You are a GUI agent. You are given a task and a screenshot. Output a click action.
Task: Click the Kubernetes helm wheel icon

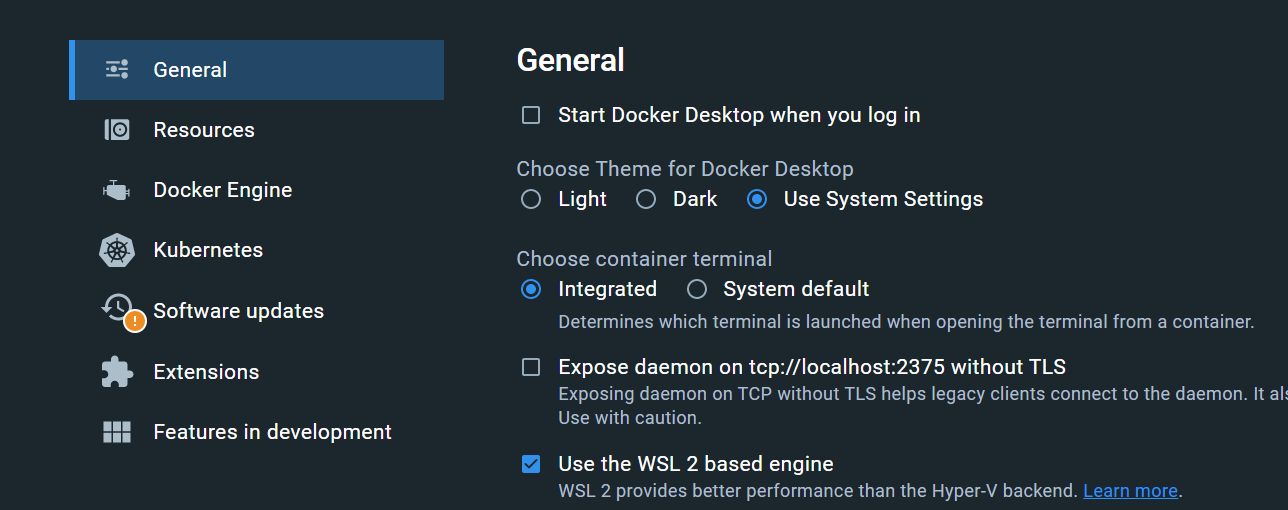pyautogui.click(x=117, y=250)
